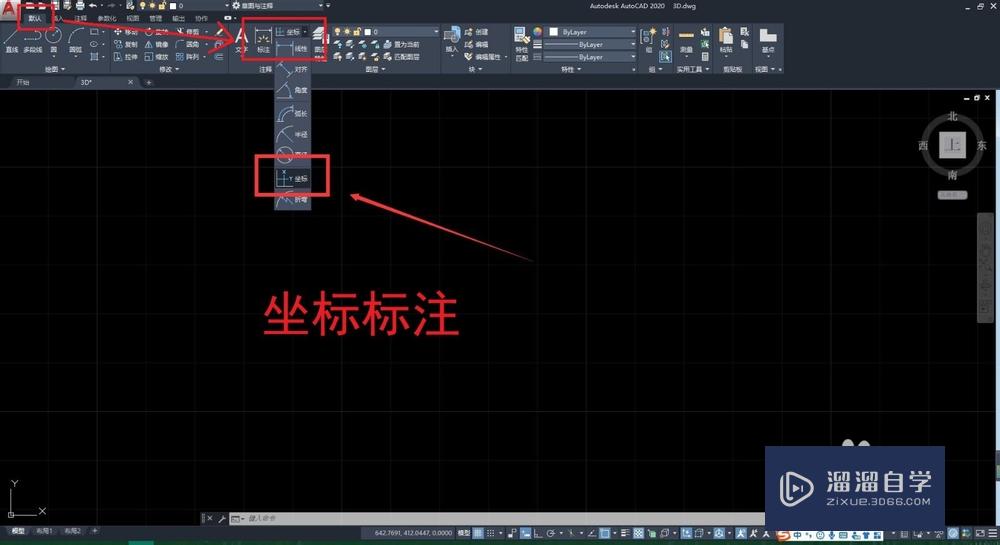This screenshot has height=545, width=1000.
Task: Switch to the Model (模型) layout tab
Action: tap(18, 530)
